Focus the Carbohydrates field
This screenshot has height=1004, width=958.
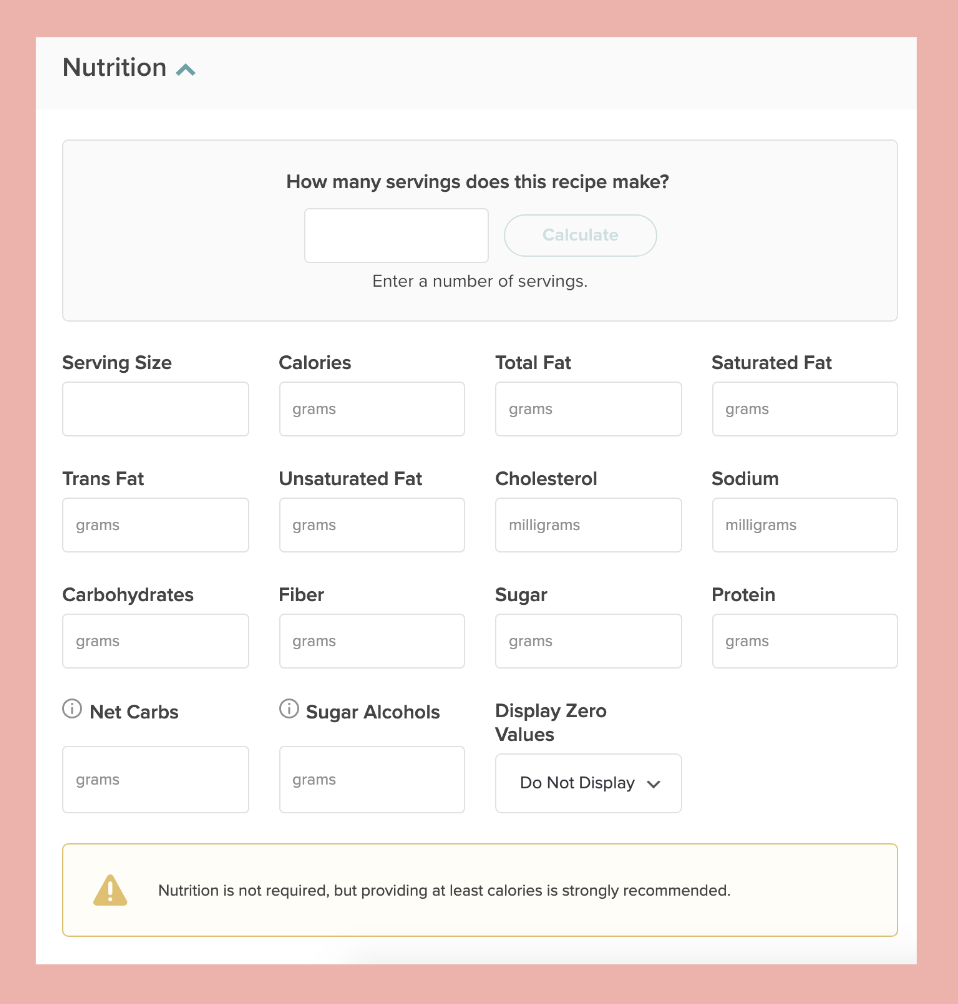[155, 641]
